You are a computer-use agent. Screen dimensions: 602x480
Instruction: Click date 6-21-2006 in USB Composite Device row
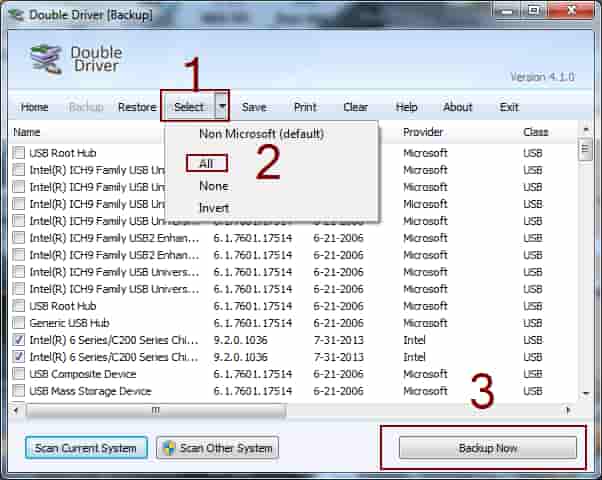338,374
